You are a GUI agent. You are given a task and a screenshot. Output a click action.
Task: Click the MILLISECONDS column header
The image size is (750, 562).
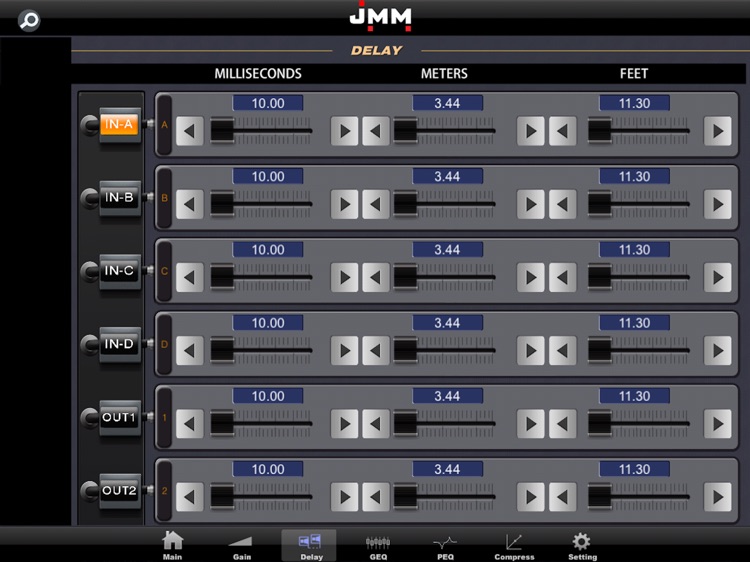point(258,74)
